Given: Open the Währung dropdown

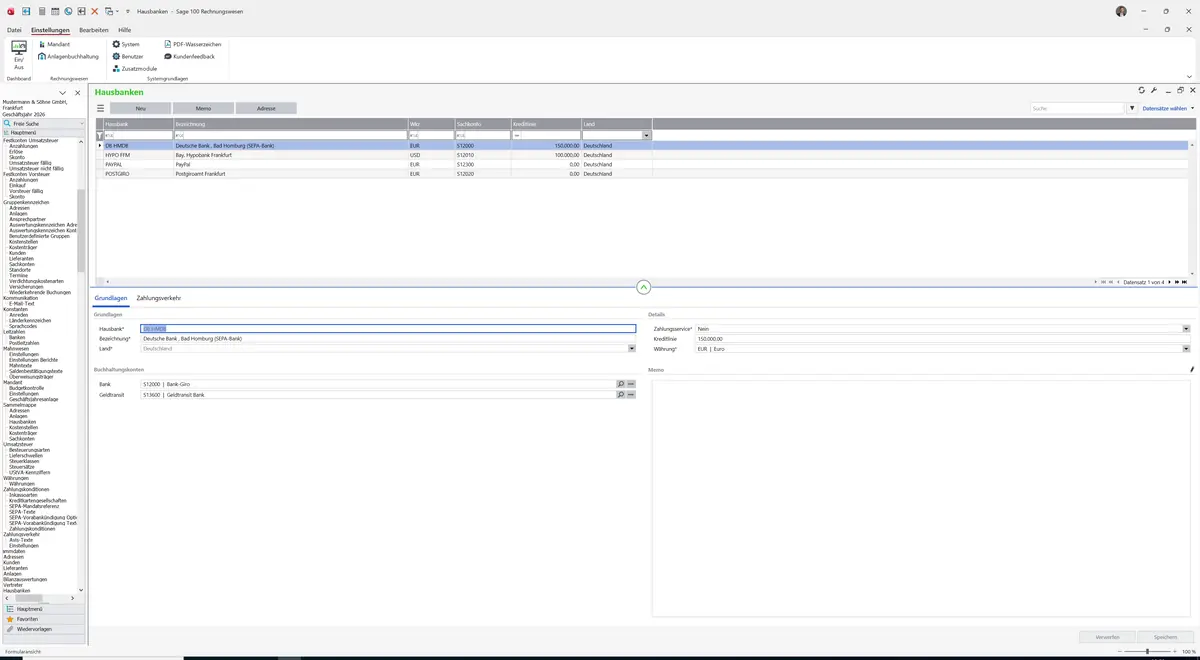Looking at the screenshot, I should coord(1186,349).
